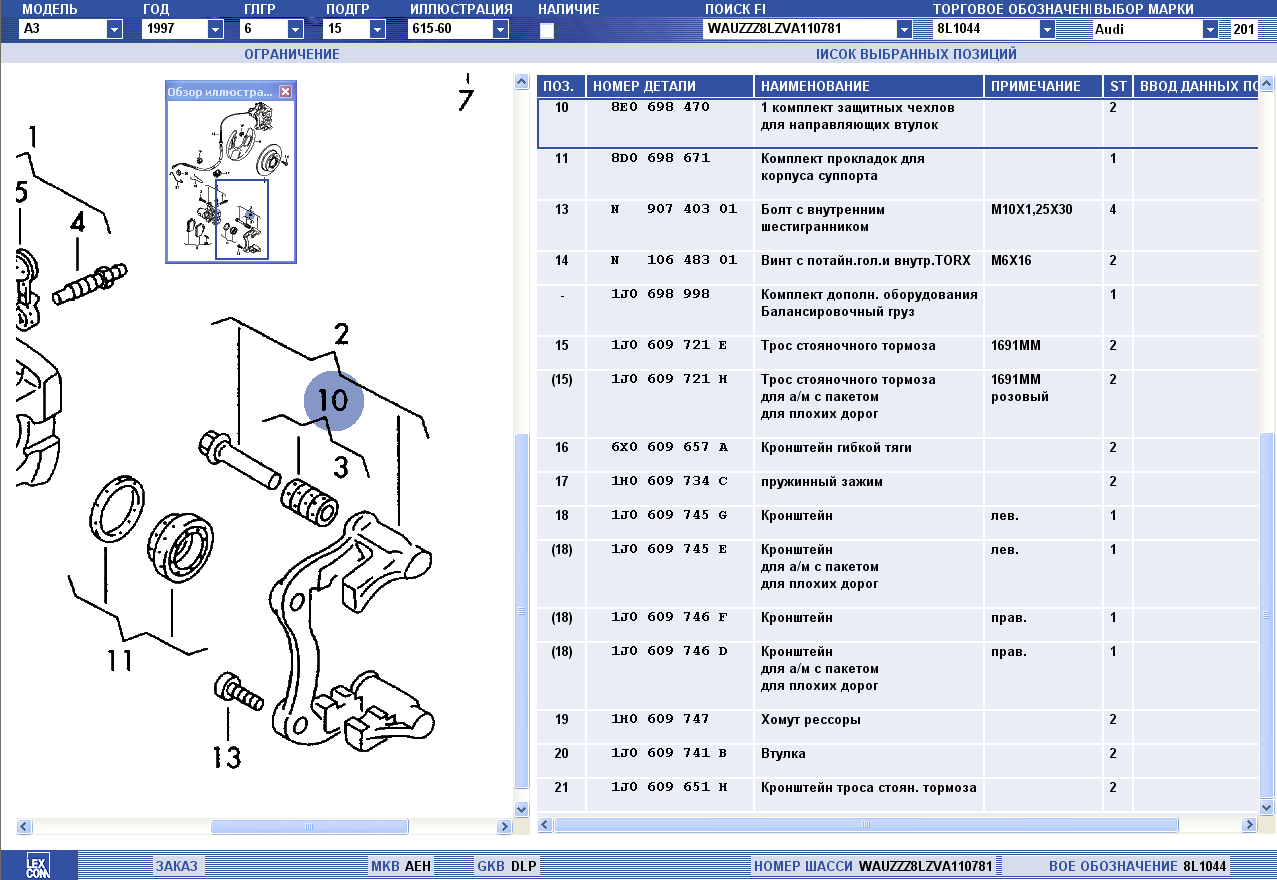Select part 1J0 609 721 H

click(669, 380)
